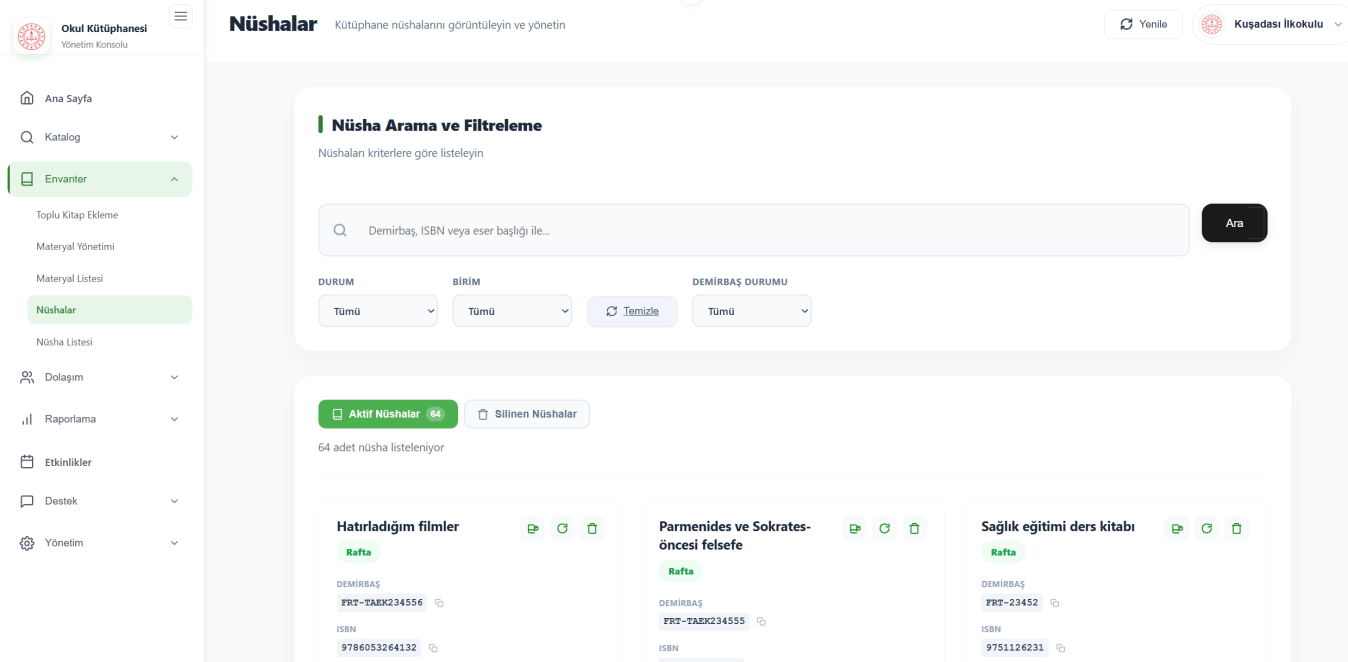Viewport: 1348px width, 662px height.
Task: Click the title Parmenides ve Sokrates-öncesi felsefe
Action: pos(735,536)
